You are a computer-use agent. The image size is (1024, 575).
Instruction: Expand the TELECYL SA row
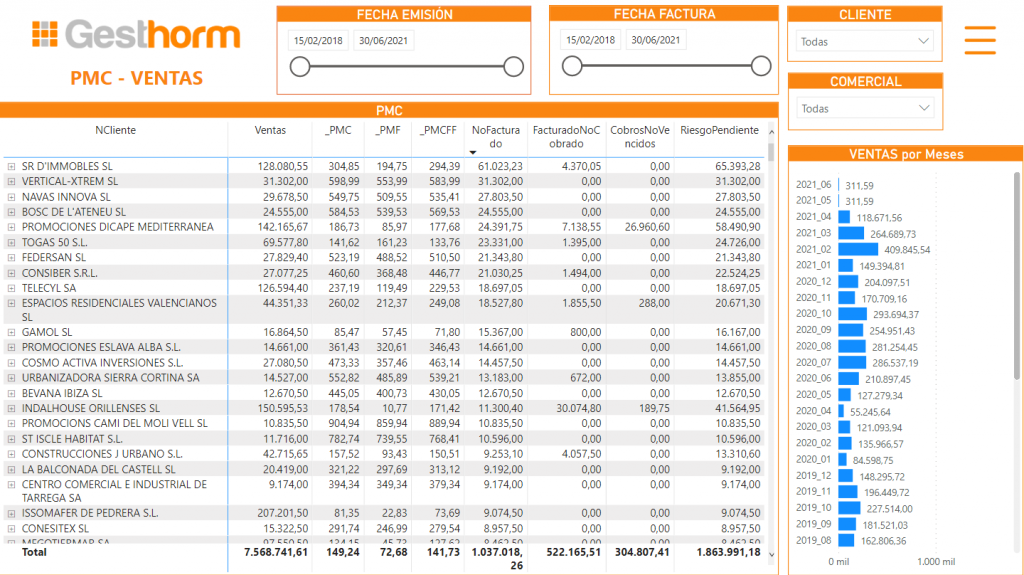click(11, 287)
